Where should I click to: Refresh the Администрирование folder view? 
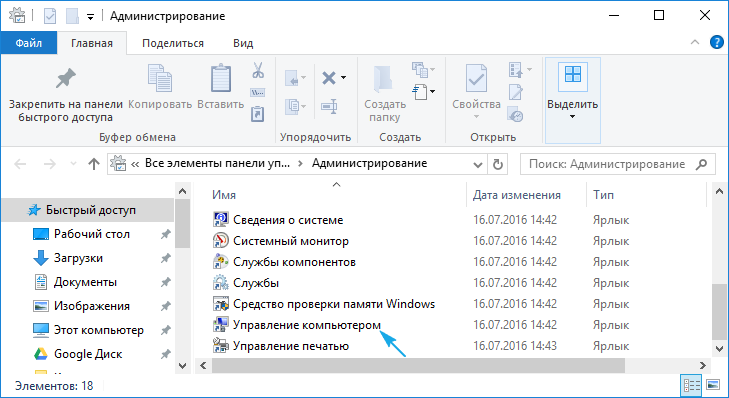(x=498, y=164)
